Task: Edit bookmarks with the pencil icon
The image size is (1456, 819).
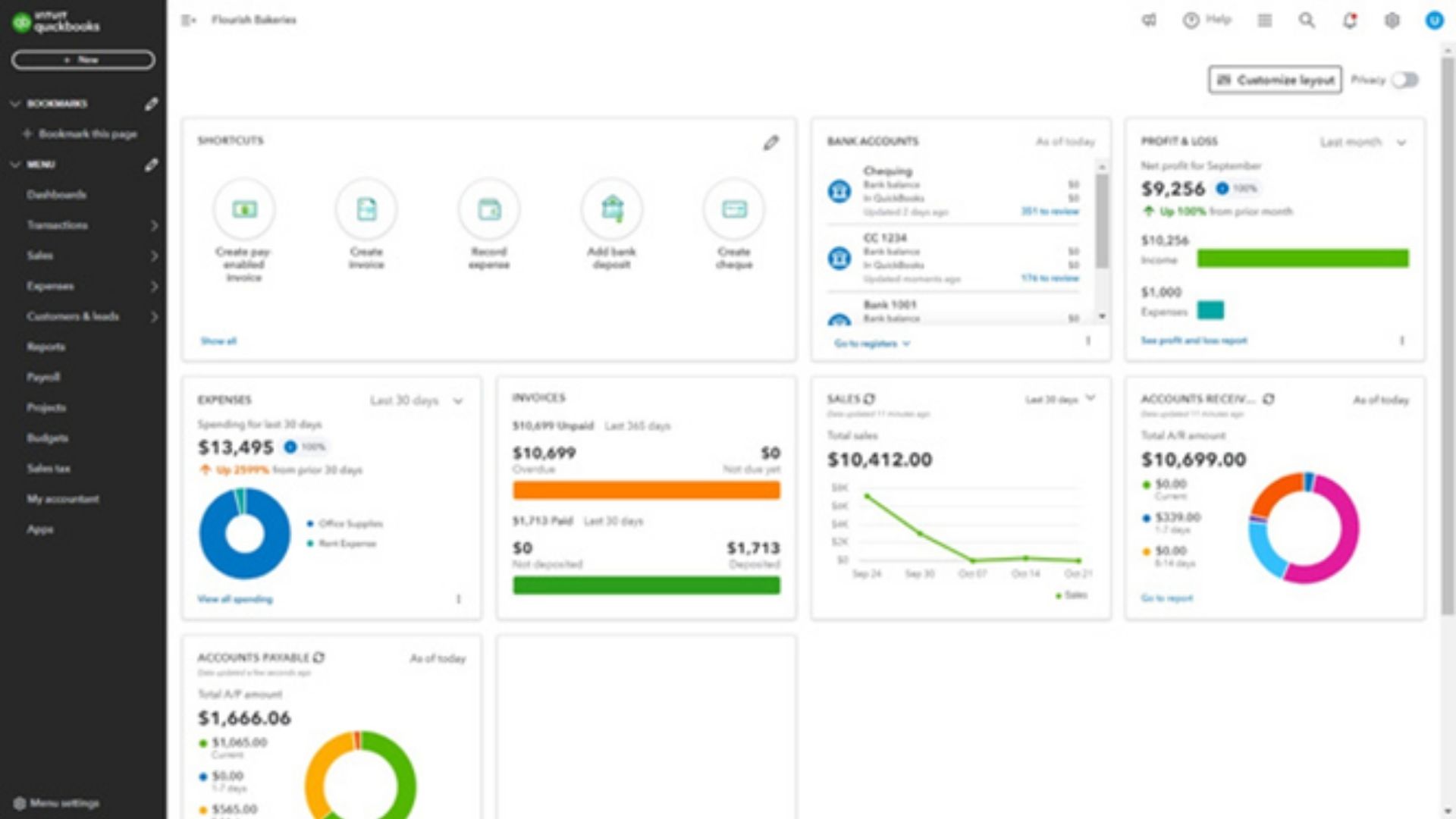Action: pos(152,104)
